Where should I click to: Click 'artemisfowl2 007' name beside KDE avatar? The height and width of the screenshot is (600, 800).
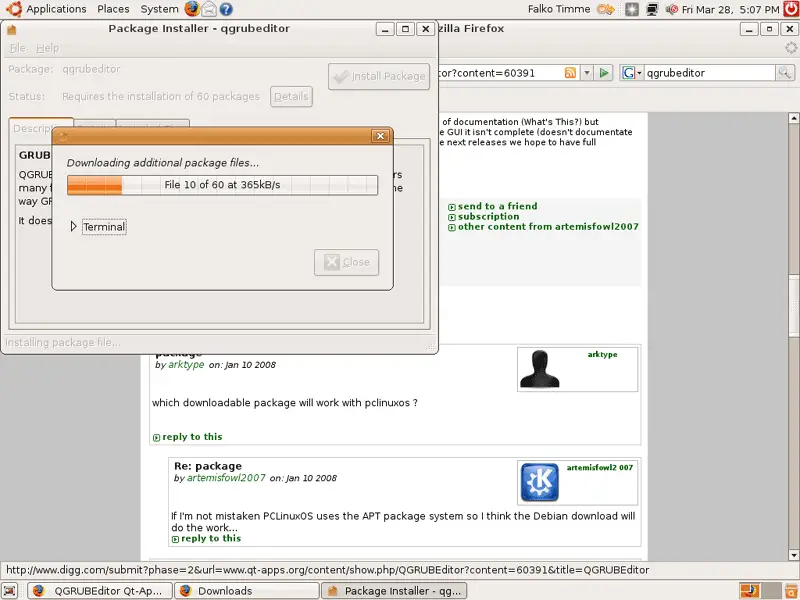tap(599, 467)
